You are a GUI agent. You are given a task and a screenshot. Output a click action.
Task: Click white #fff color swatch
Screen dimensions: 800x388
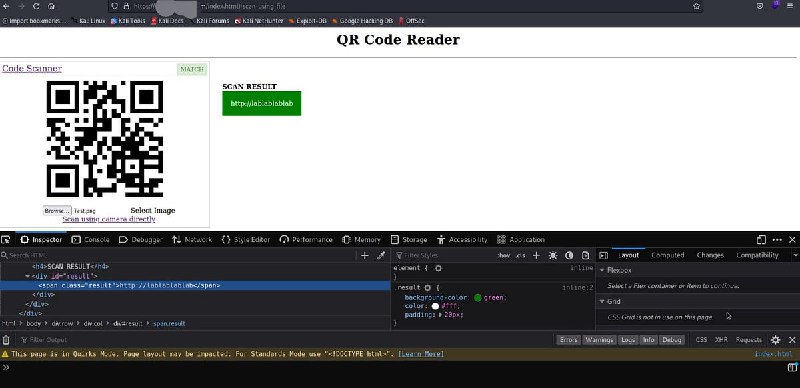click(435, 306)
